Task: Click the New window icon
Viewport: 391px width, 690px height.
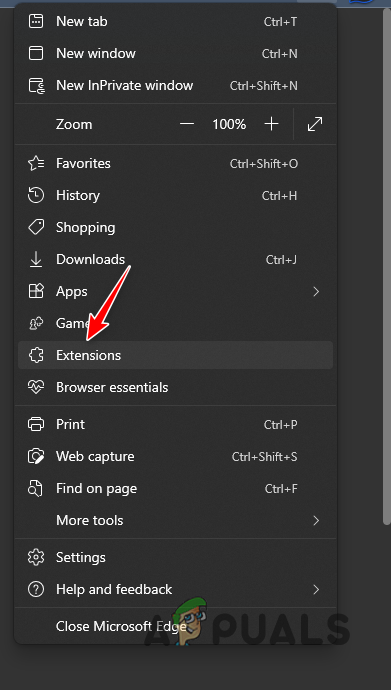Action: click(36, 53)
